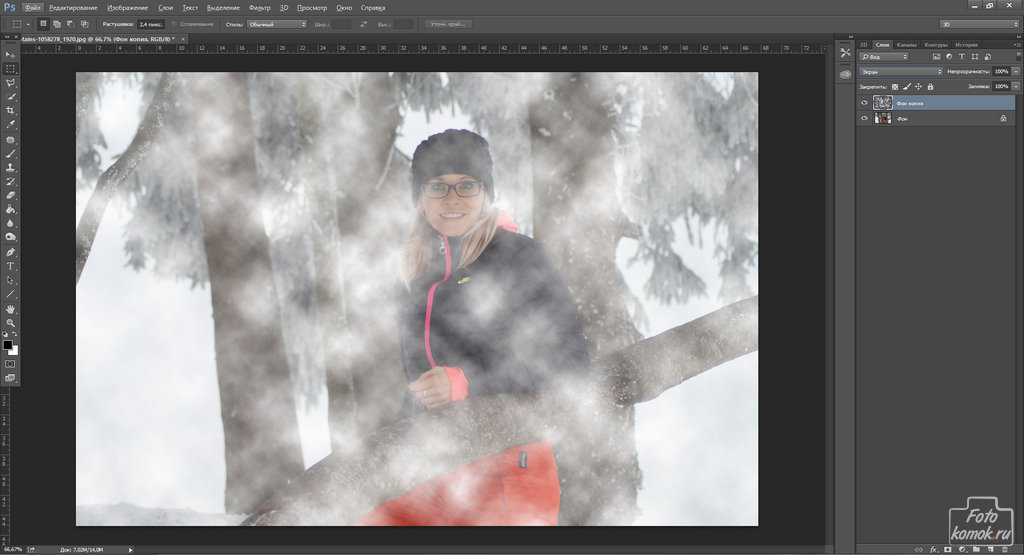The width and height of the screenshot is (1024, 555).
Task: Toggle type layer filter
Action: (x=962, y=57)
